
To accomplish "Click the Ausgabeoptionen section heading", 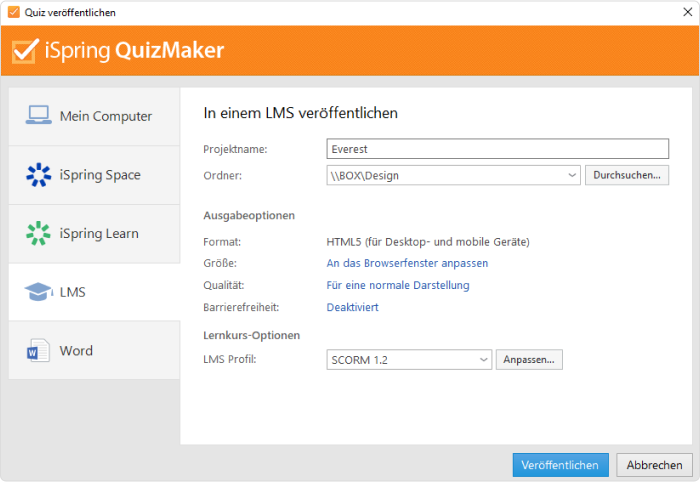I will coord(249,216).
